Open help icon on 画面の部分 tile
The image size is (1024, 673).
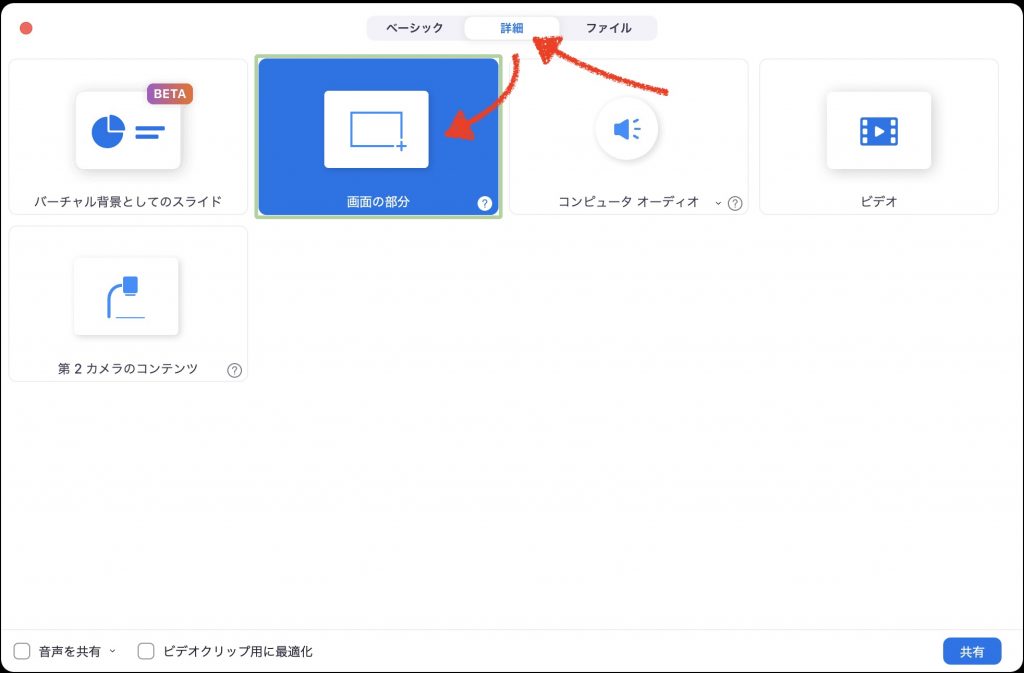coord(485,203)
